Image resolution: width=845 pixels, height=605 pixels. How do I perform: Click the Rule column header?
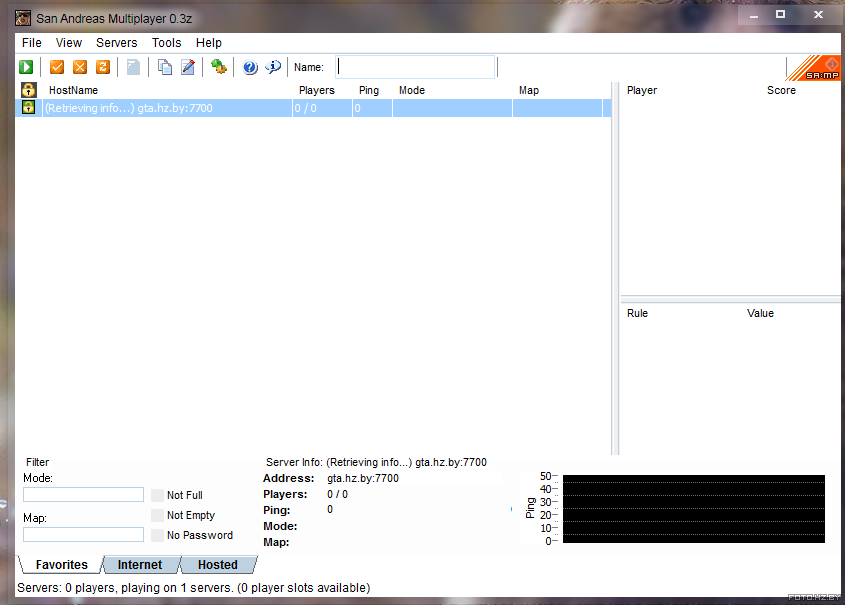(x=638, y=313)
